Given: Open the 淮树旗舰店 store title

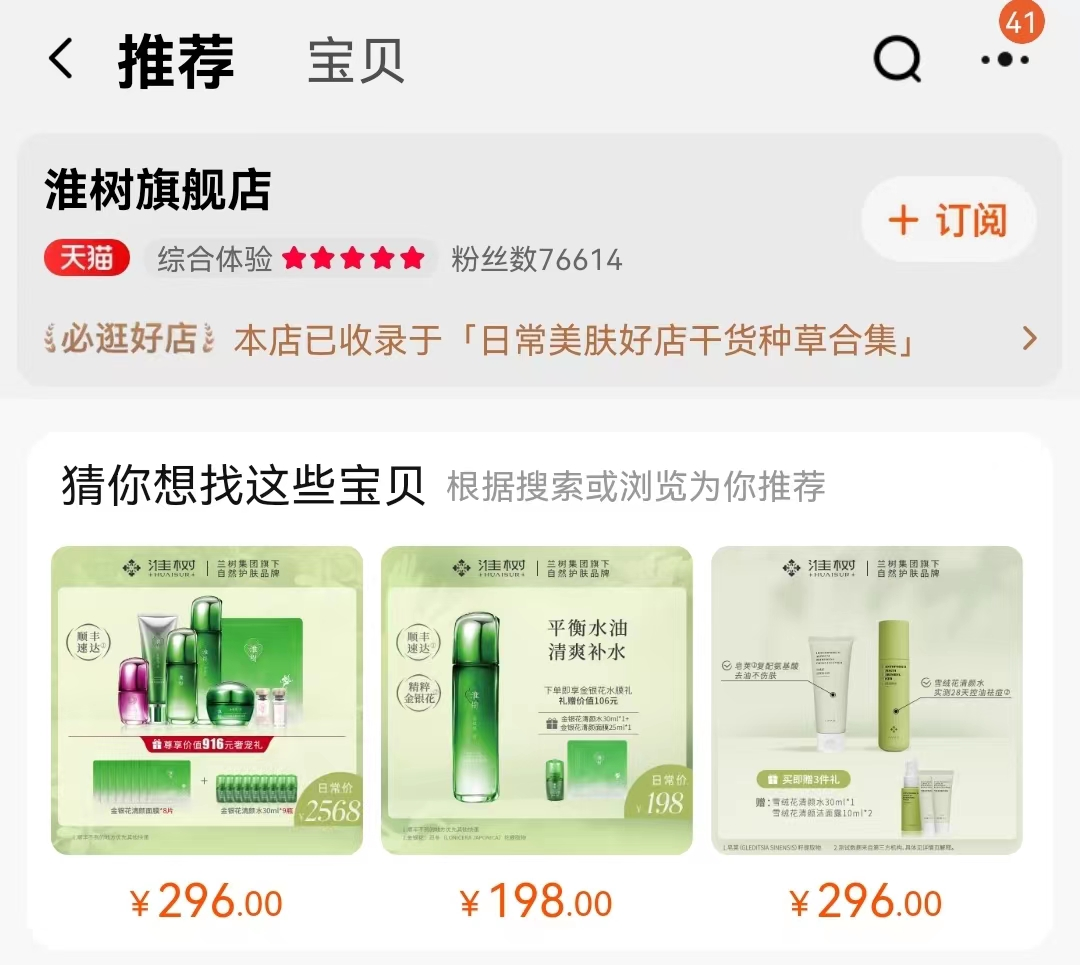Looking at the screenshot, I should point(158,189).
